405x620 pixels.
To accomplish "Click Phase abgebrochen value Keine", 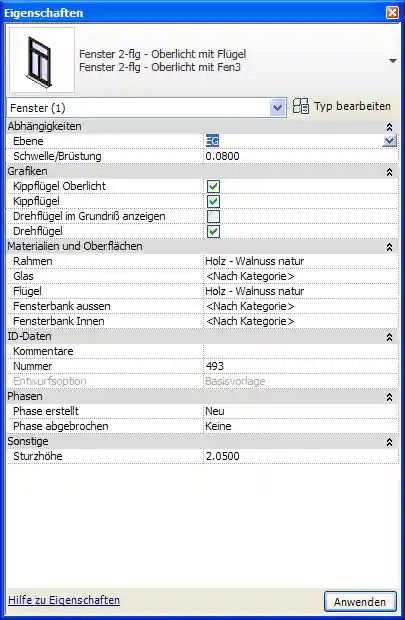I will [x=301, y=426].
